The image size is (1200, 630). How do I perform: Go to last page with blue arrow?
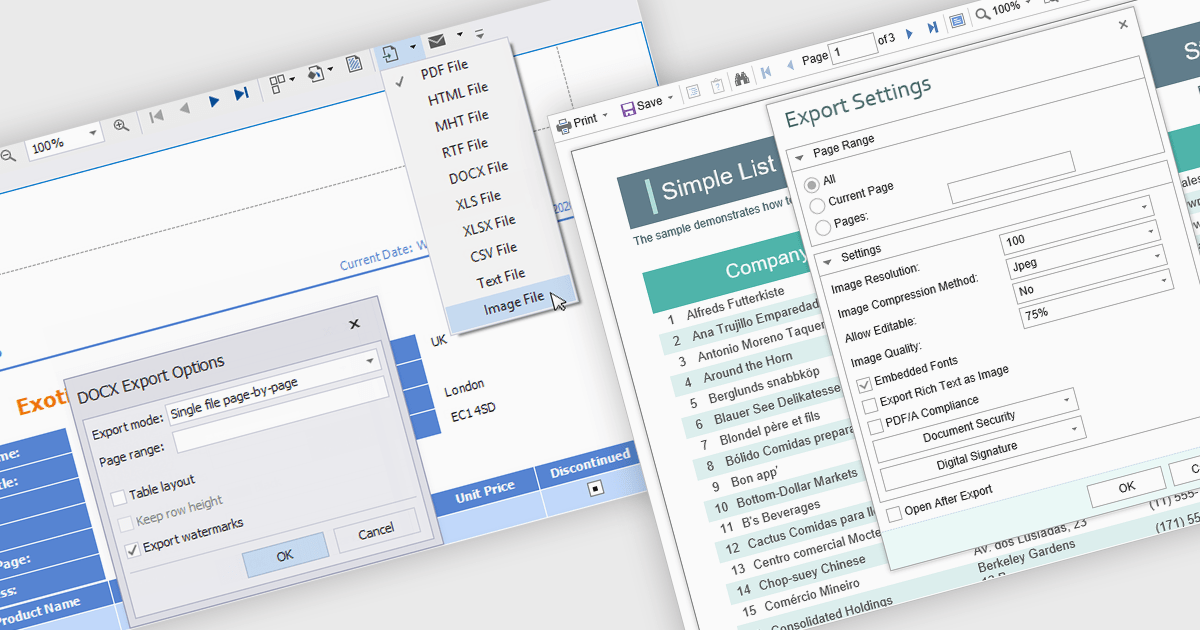pyautogui.click(x=241, y=95)
